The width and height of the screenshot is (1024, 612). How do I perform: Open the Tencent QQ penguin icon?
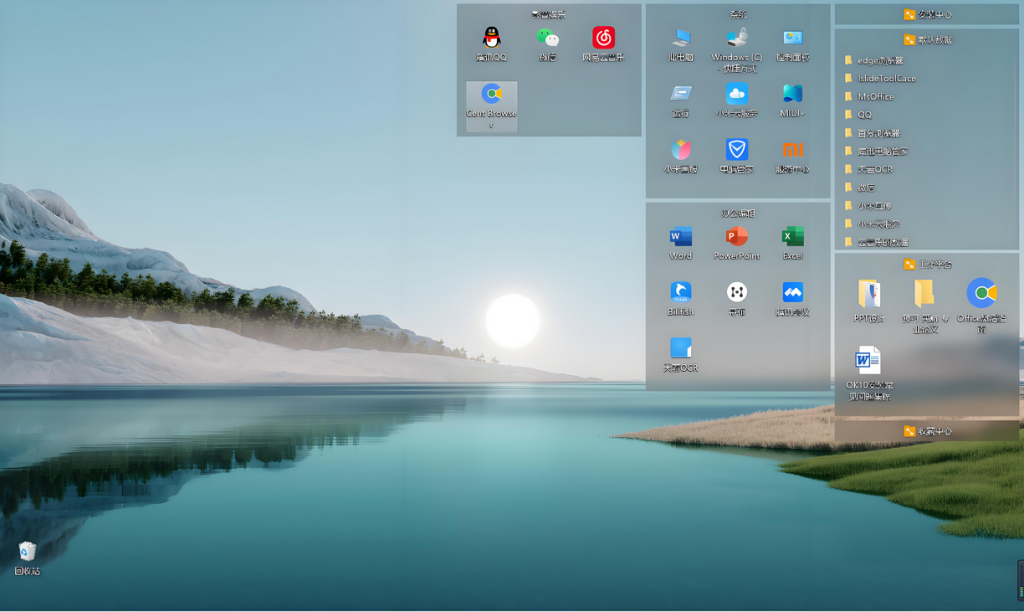click(491, 39)
